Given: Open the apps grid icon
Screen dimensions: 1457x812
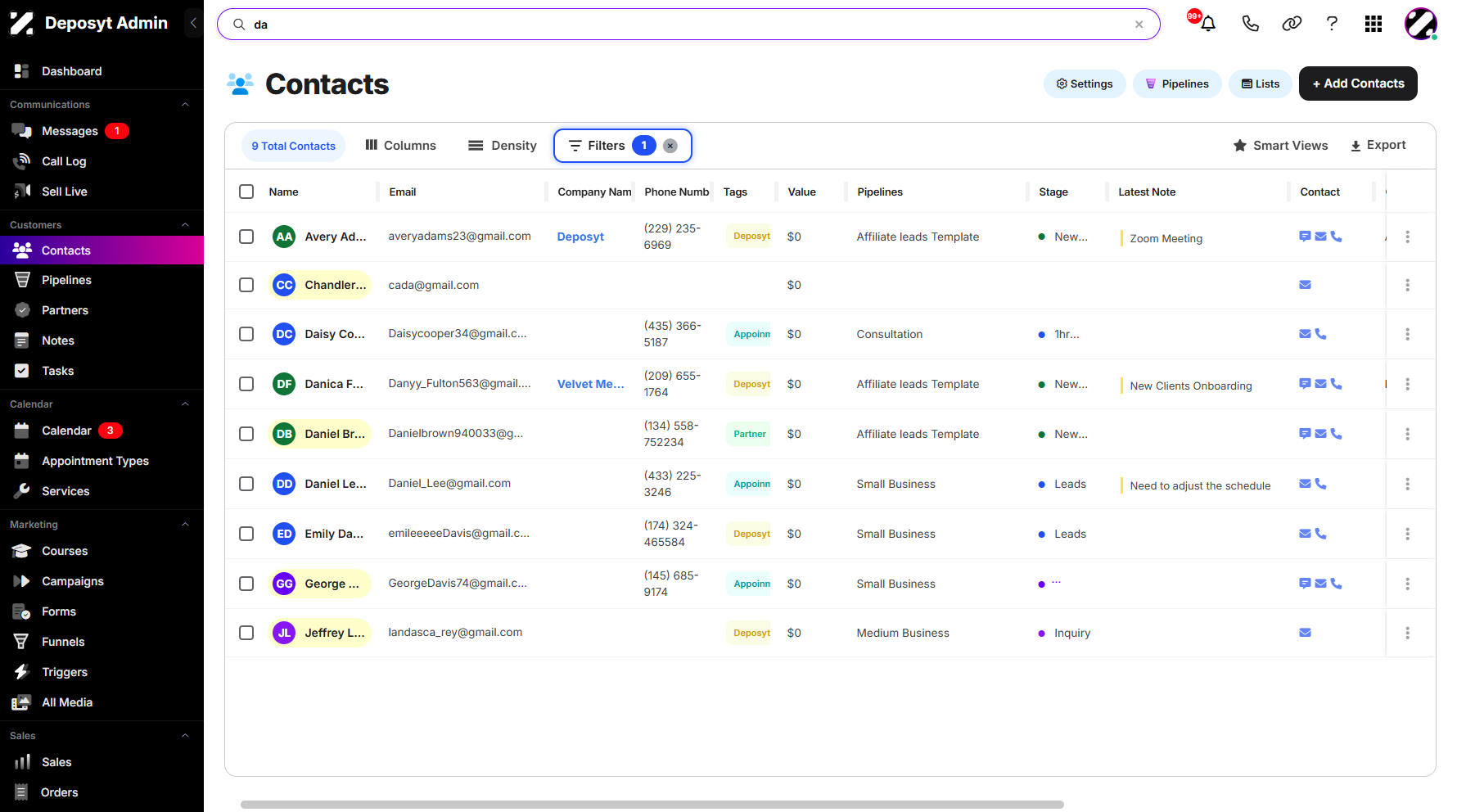Looking at the screenshot, I should tap(1374, 24).
